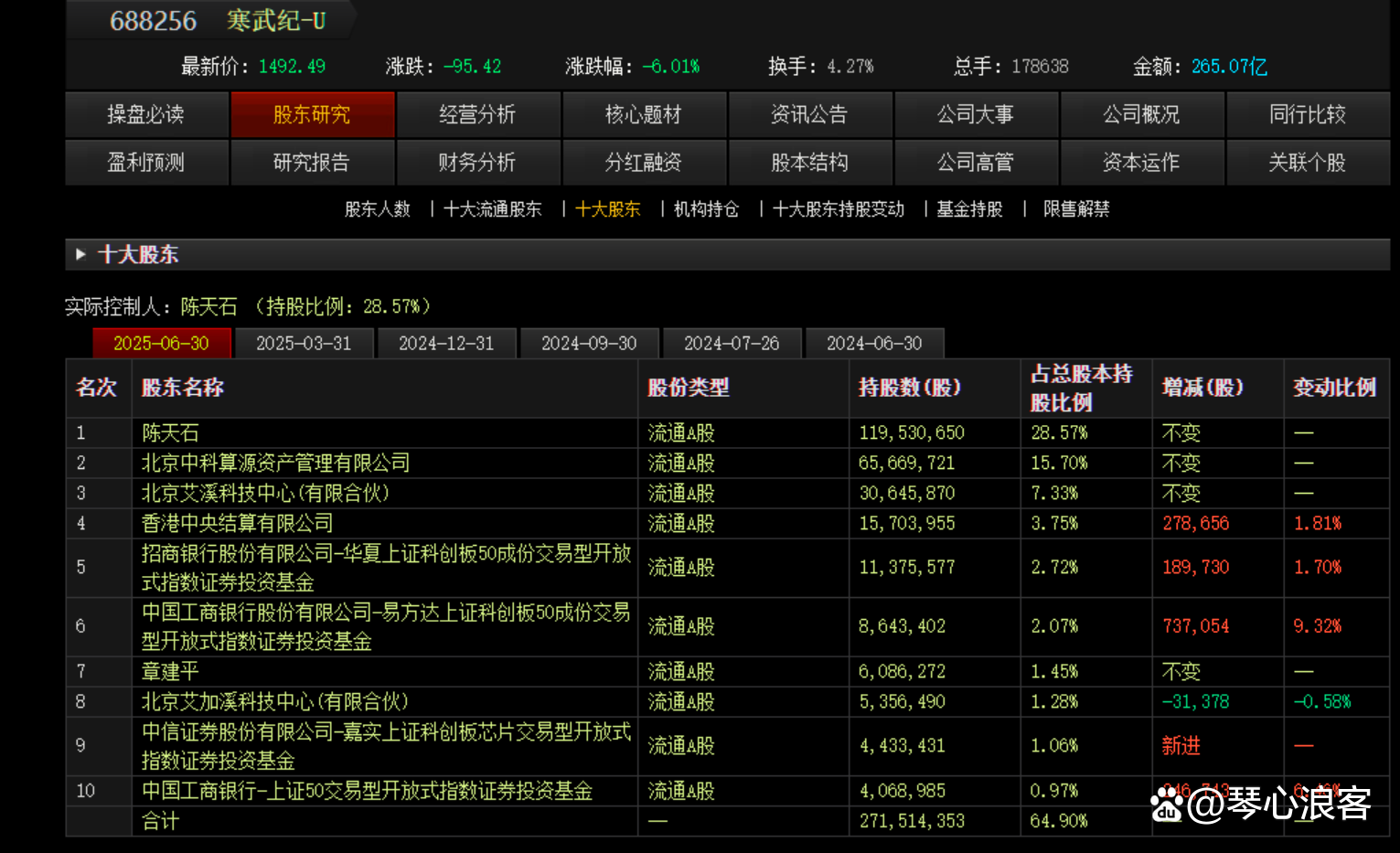
Task: Open the 经营分析 tab
Action: click(477, 114)
